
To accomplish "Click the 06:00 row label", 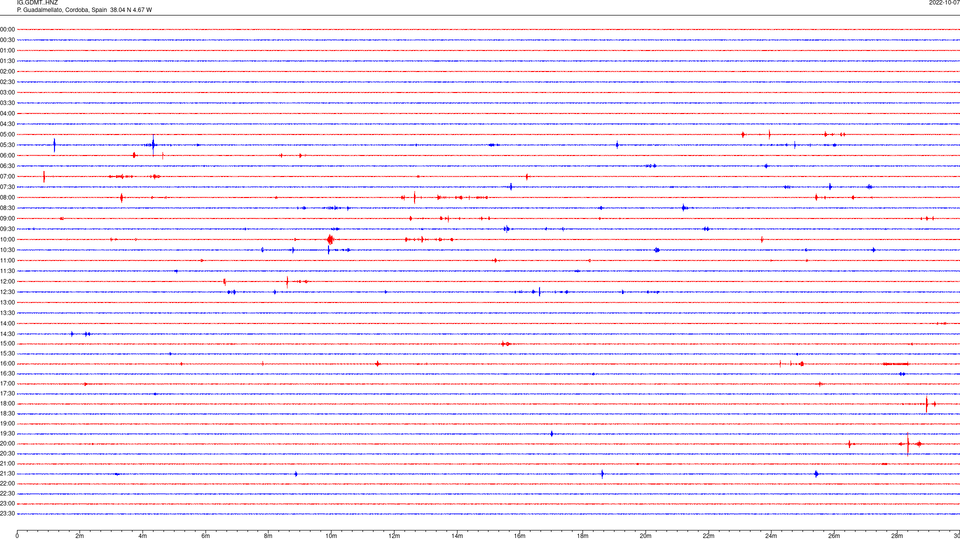I will click(7, 156).
